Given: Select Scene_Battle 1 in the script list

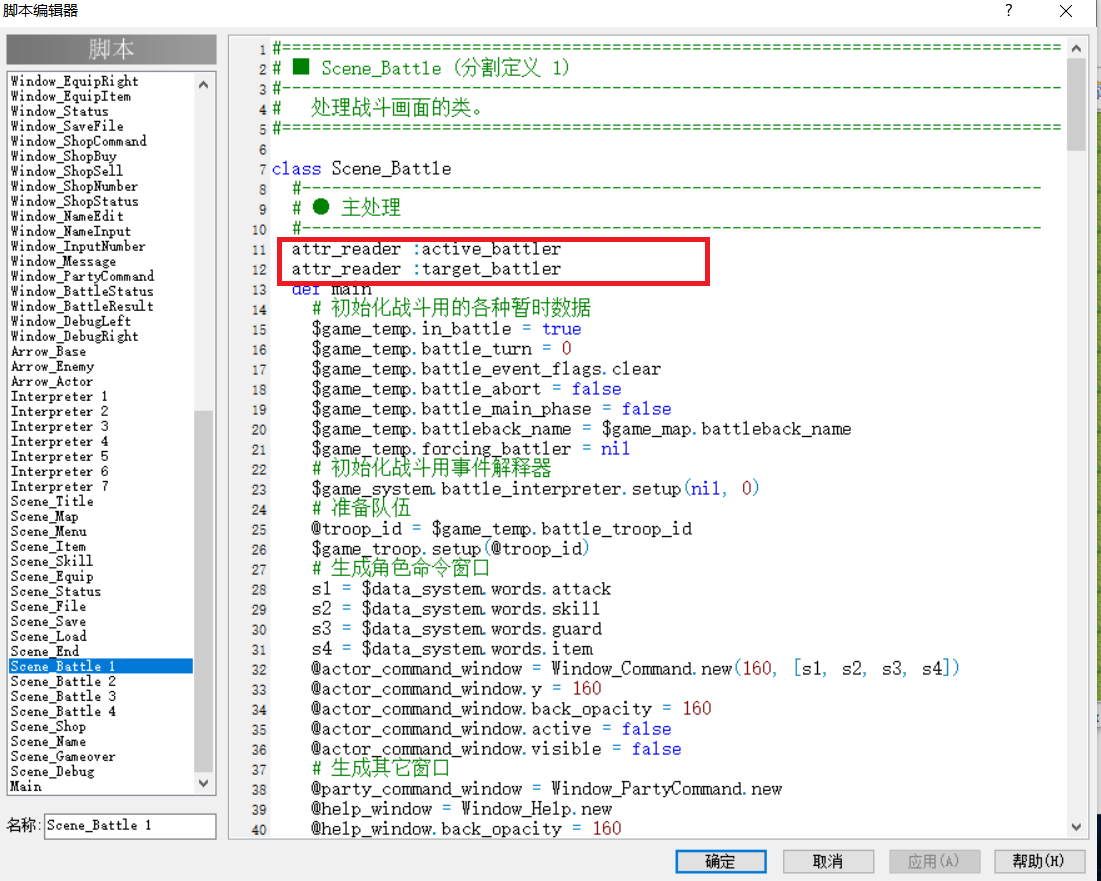Looking at the screenshot, I should click(x=100, y=666).
